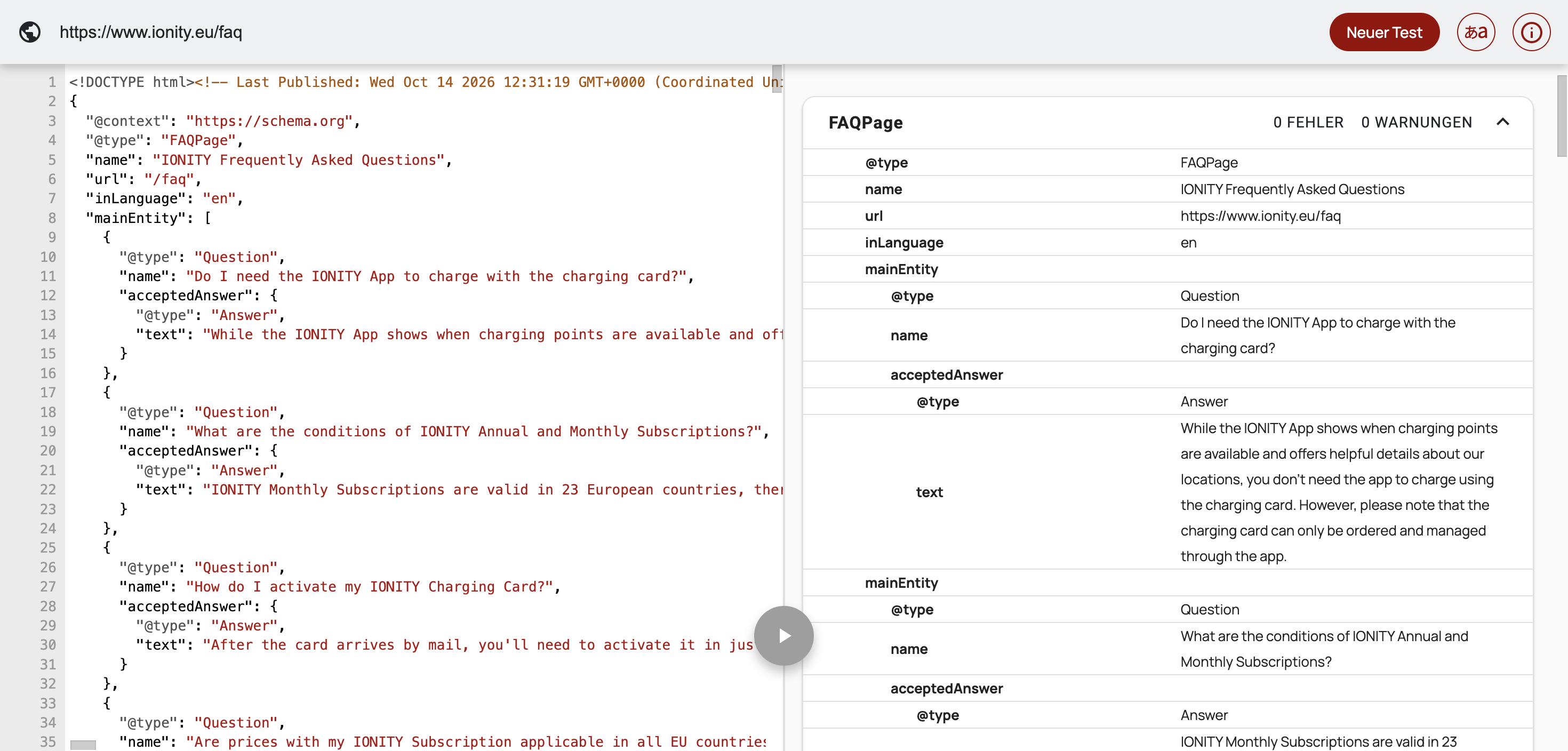The height and width of the screenshot is (751, 1568).
Task: Click code line 1 DOCTYPE declaration
Action: 425,82
